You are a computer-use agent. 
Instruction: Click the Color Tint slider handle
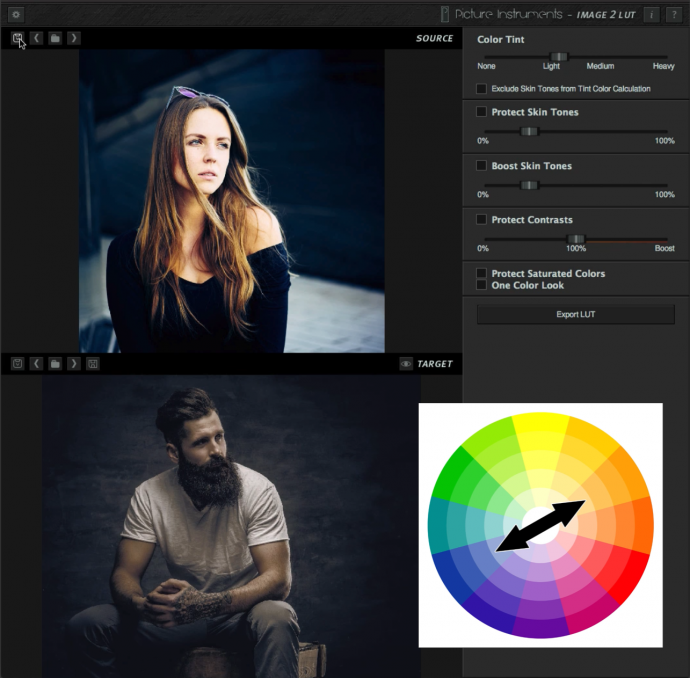click(x=559, y=57)
